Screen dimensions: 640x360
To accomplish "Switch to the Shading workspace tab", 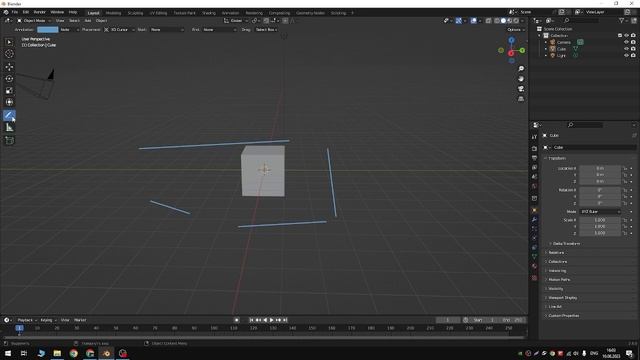I will point(209,13).
